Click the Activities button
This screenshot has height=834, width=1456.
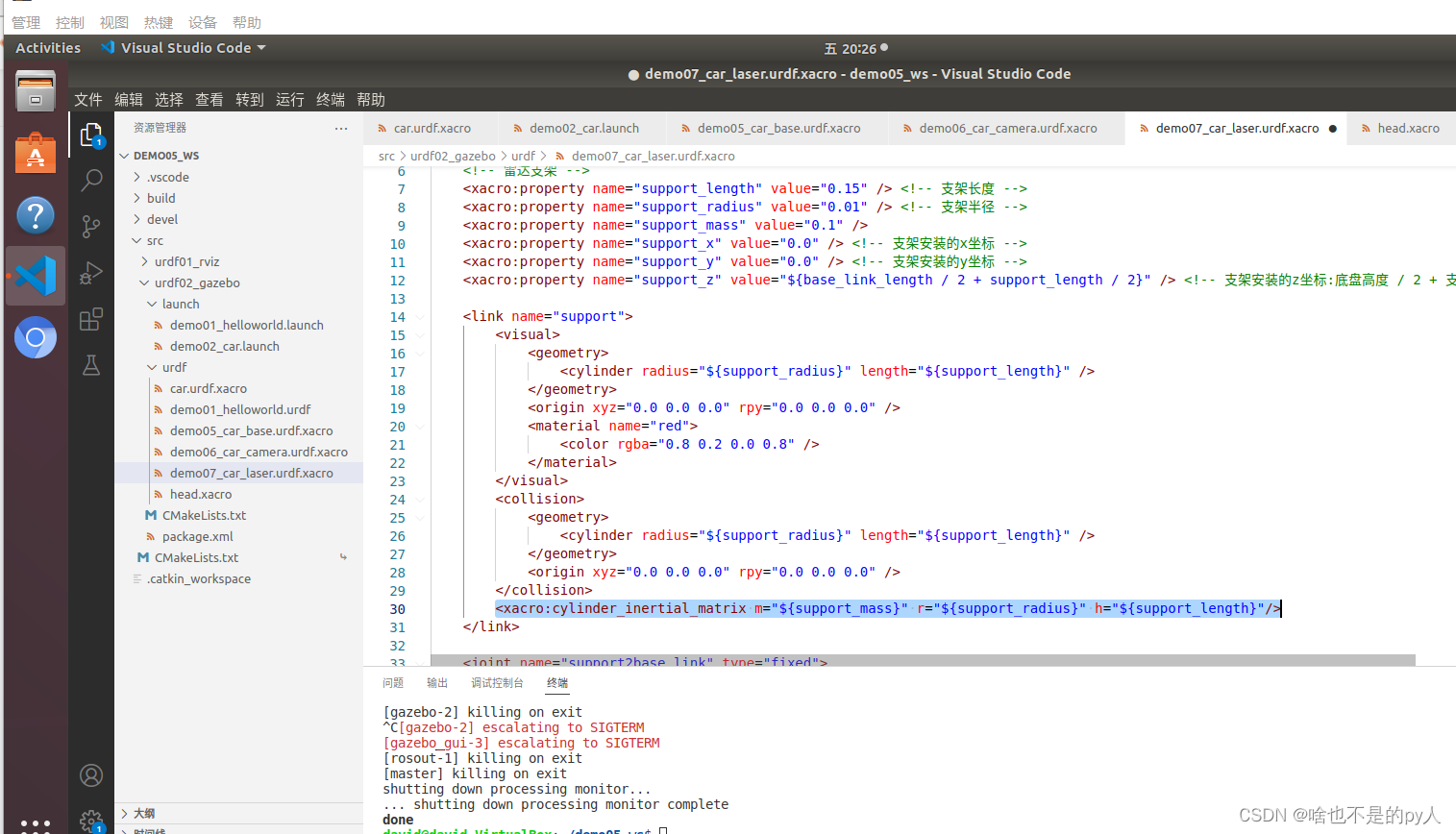click(48, 48)
